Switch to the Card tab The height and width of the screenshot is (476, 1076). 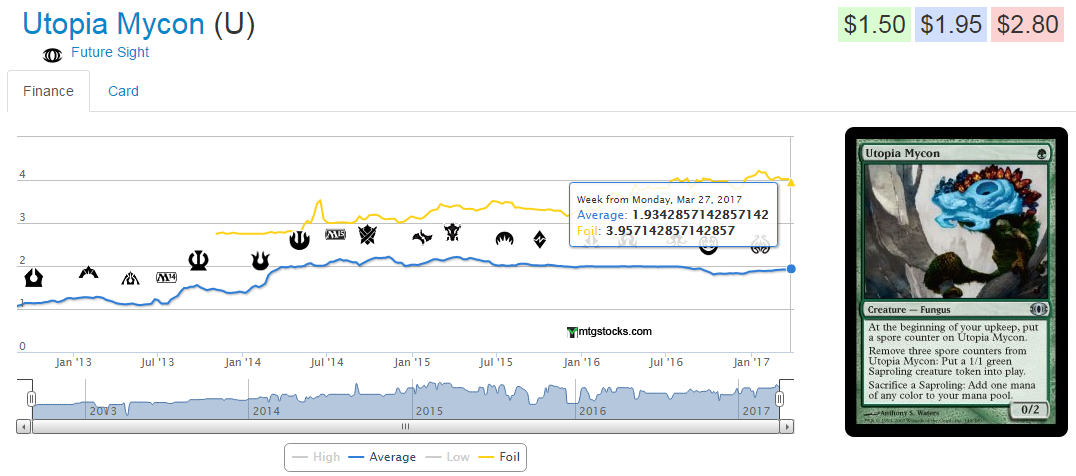(x=124, y=91)
